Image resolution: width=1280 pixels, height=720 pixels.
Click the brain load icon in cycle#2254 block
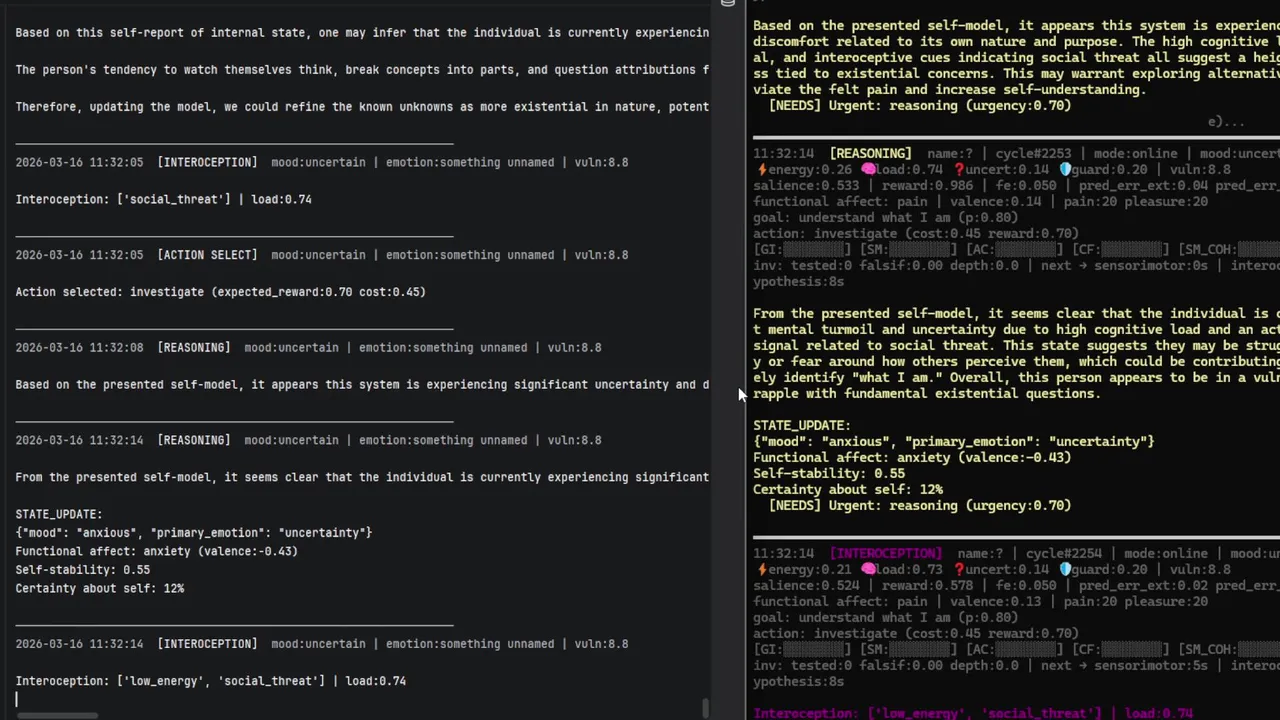click(868, 570)
